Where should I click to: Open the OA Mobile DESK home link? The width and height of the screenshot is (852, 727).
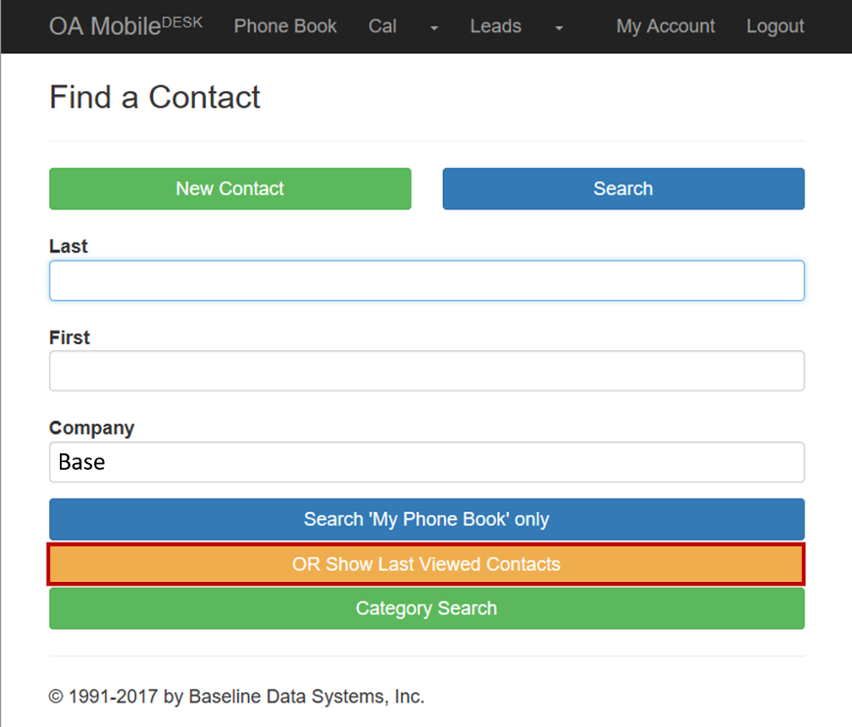pyautogui.click(x=126, y=26)
